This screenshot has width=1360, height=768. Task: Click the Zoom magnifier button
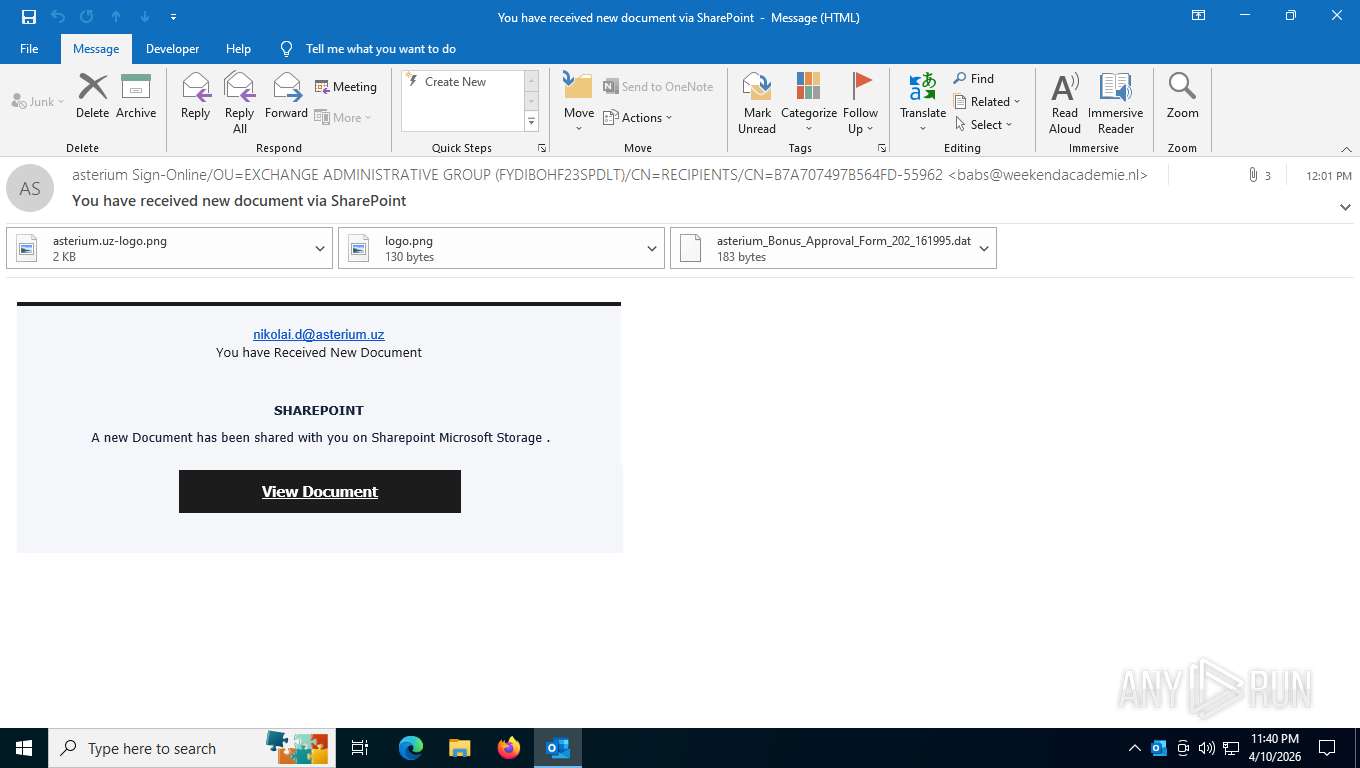1182,97
